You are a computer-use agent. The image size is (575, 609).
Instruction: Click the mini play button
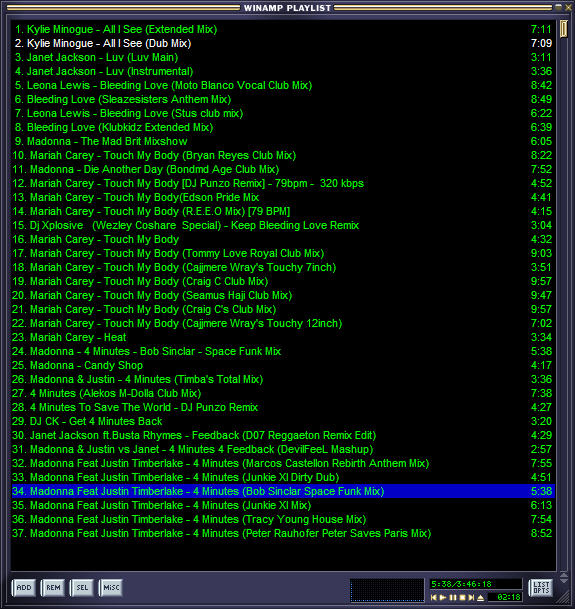[443, 597]
